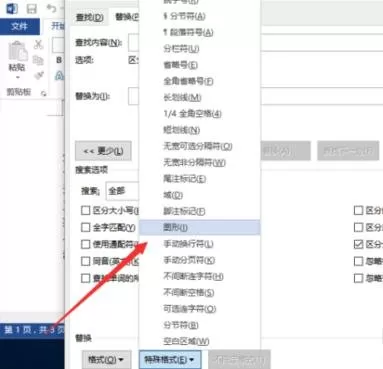Switch to the 查找(D) tab
This screenshot has width=383, height=369.
(x=89, y=17)
